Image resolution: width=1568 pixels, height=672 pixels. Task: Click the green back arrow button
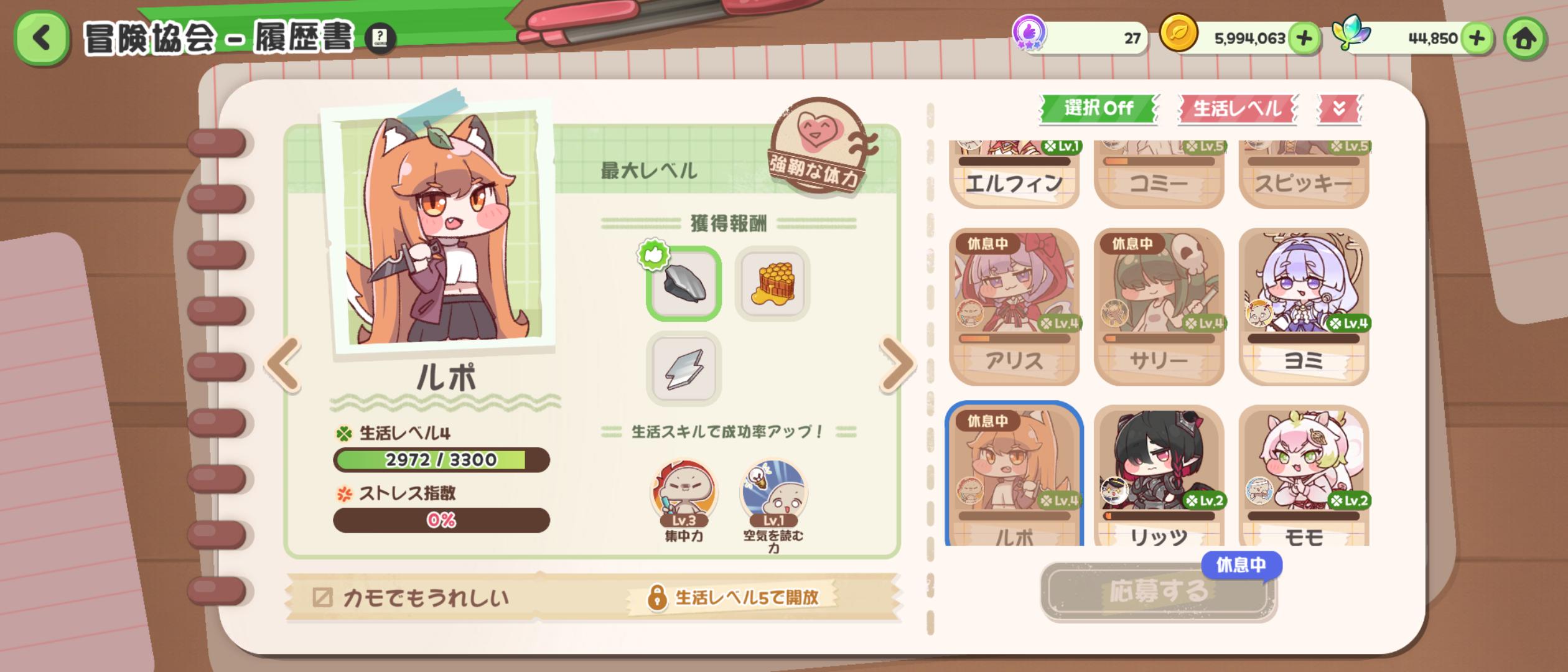point(41,39)
